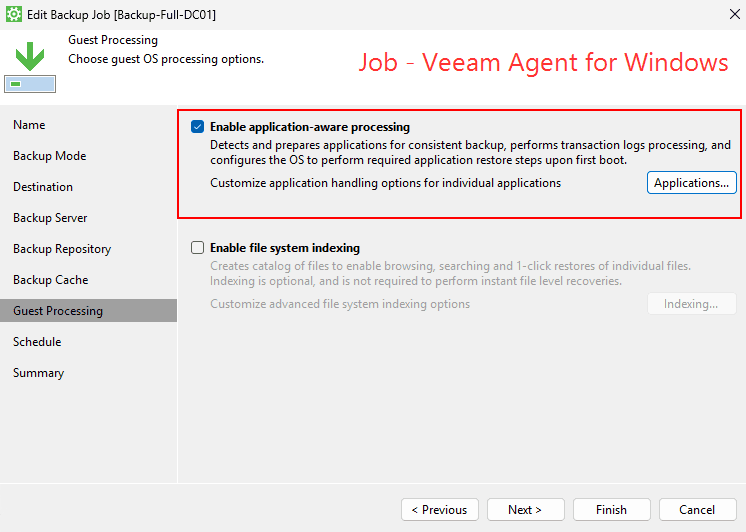Screen dimensions: 746x532
Task: Click 'Enable application-aware processing' label
Action: 310,127
